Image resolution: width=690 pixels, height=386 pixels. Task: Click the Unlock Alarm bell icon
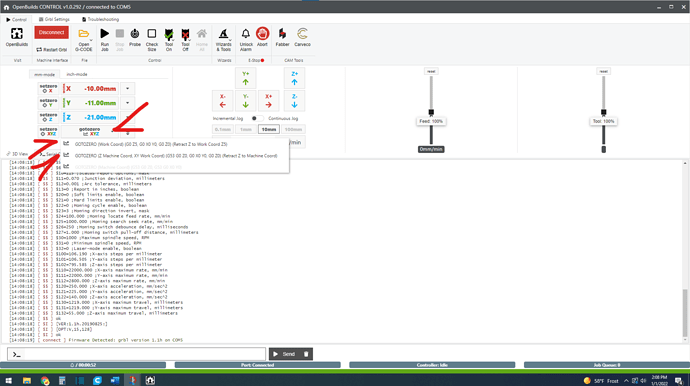pyautogui.click(x=246, y=33)
